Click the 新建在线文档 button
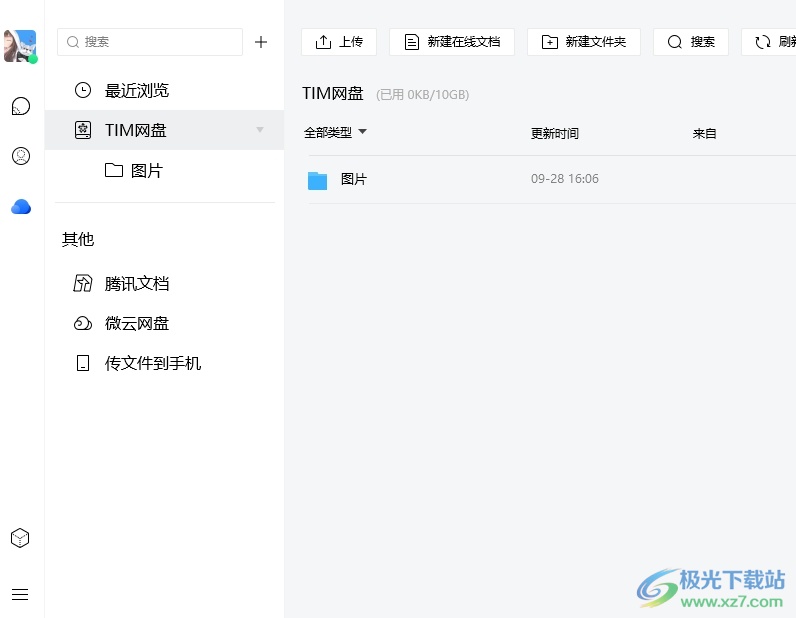This screenshot has height=618, width=796. [452, 42]
